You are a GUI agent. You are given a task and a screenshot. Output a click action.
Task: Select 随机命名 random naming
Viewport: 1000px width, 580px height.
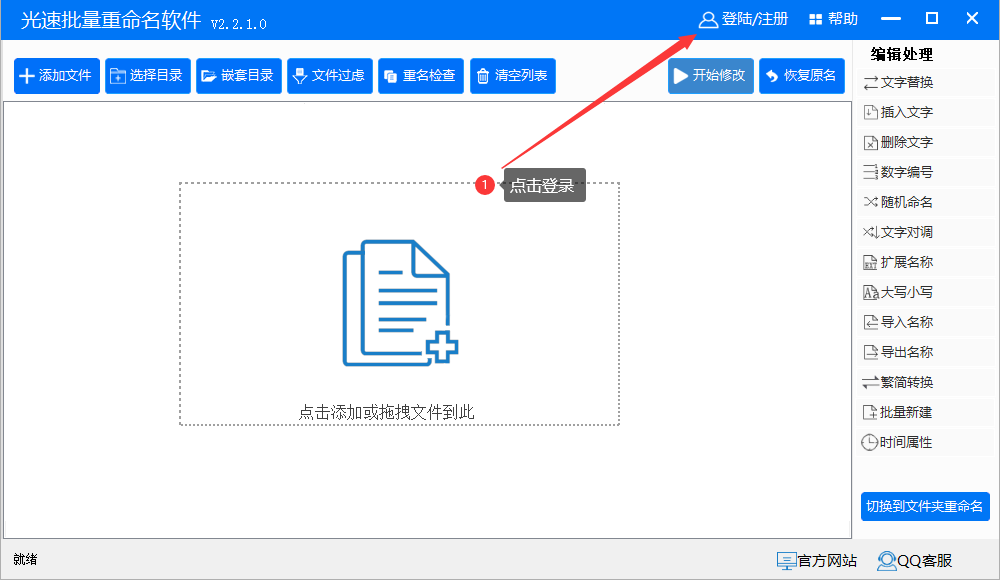926,202
